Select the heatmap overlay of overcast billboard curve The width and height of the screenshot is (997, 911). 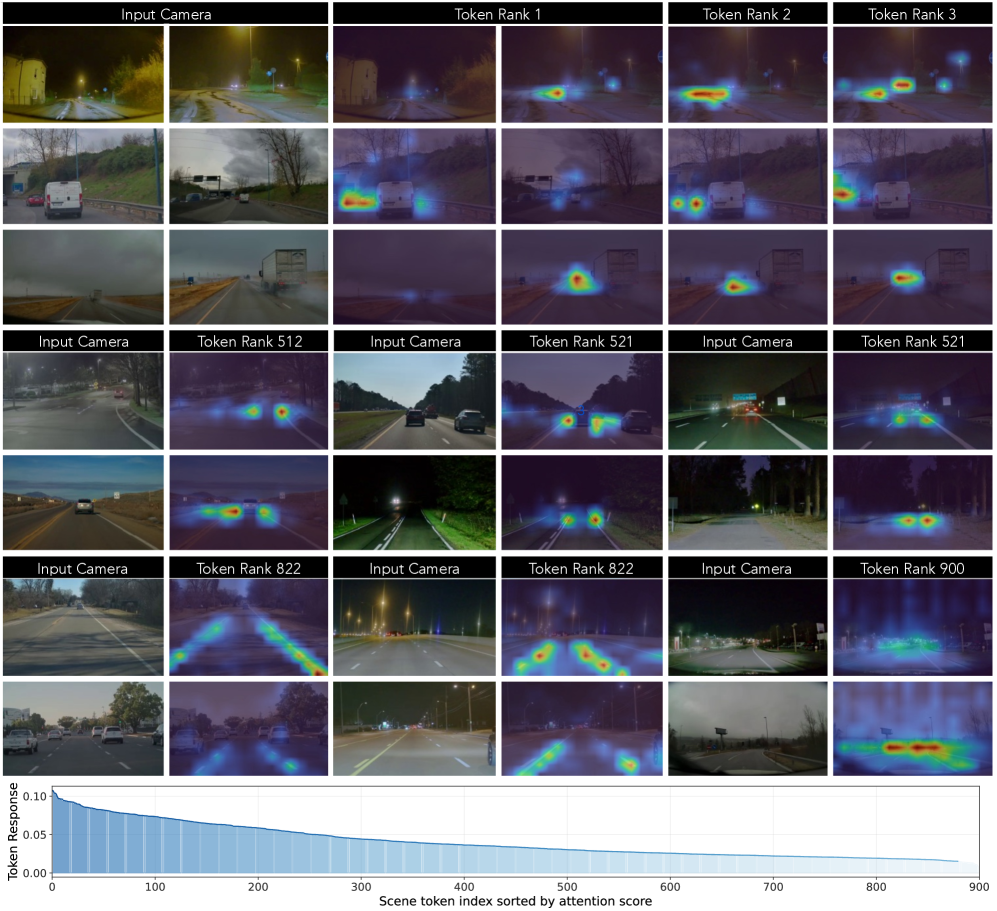[x=912, y=729]
